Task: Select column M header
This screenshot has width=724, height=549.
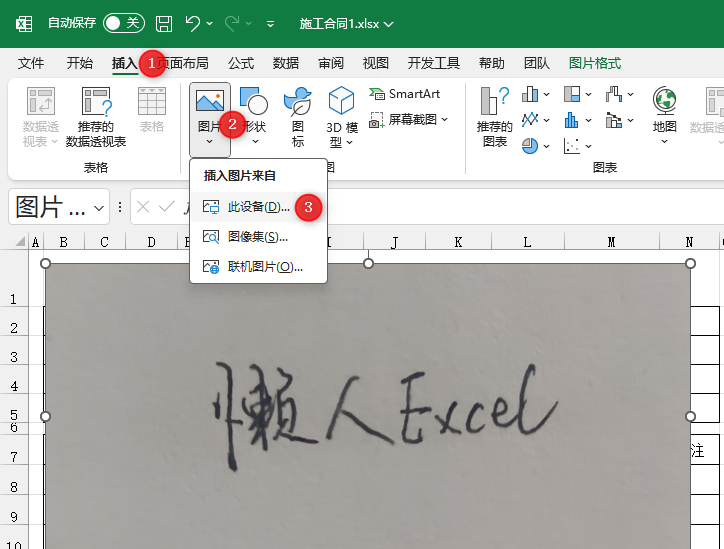Action: tap(611, 242)
